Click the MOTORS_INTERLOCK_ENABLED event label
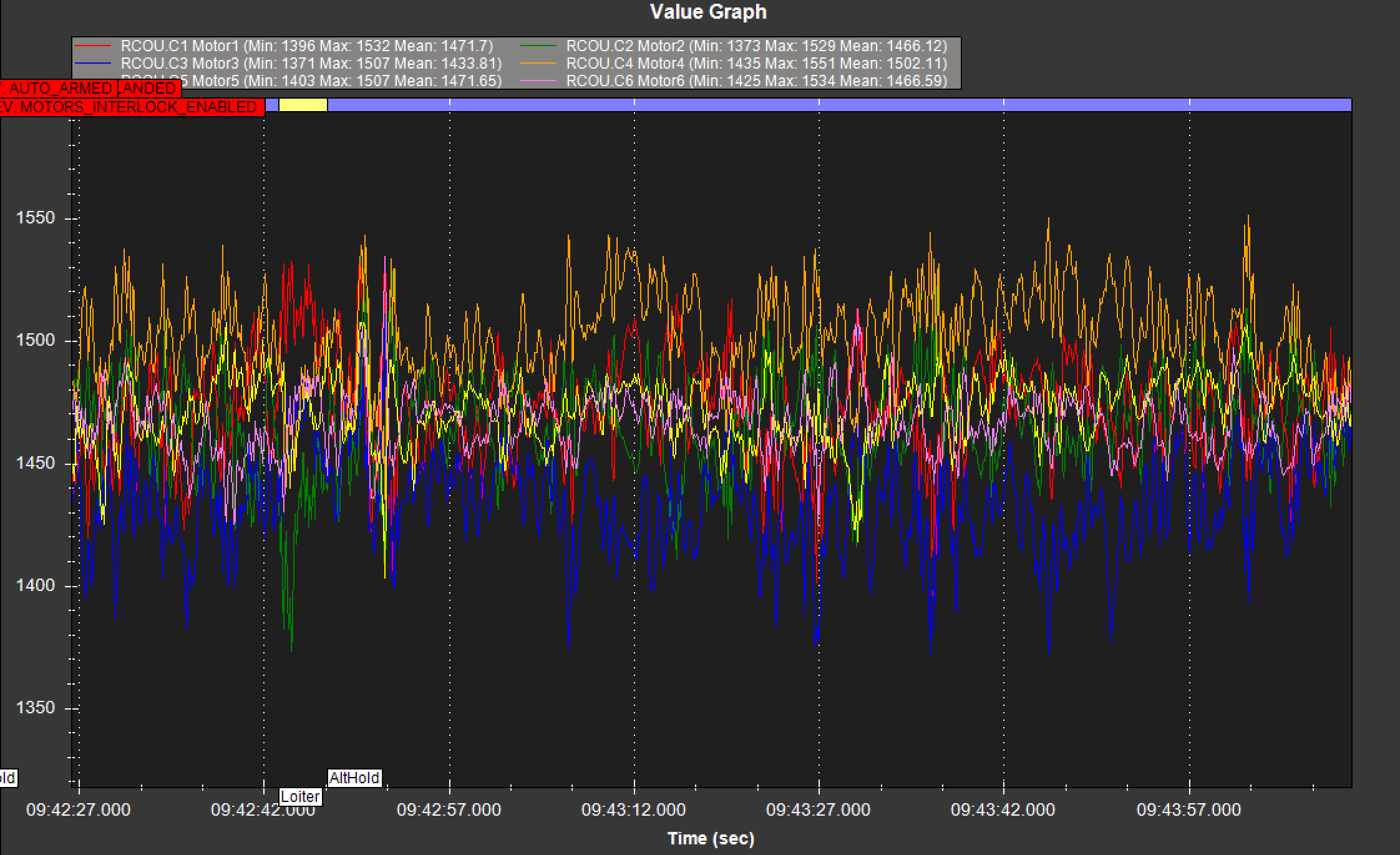This screenshot has height=855, width=1400. click(x=131, y=107)
